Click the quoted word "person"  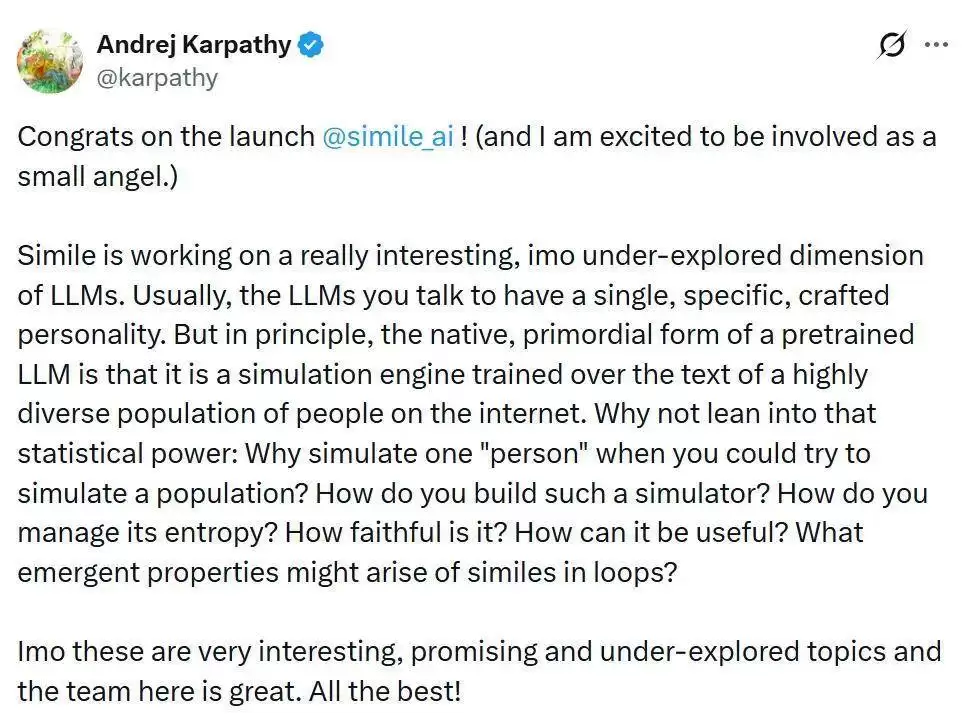pyautogui.click(x=538, y=453)
